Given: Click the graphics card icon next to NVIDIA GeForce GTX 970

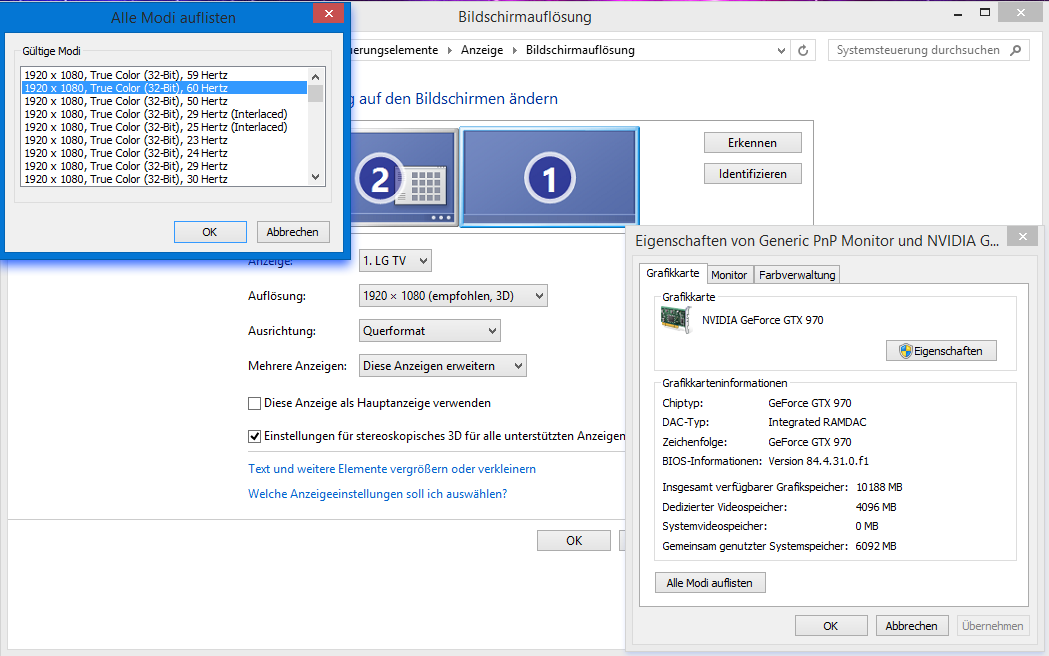Looking at the screenshot, I should coord(676,320).
